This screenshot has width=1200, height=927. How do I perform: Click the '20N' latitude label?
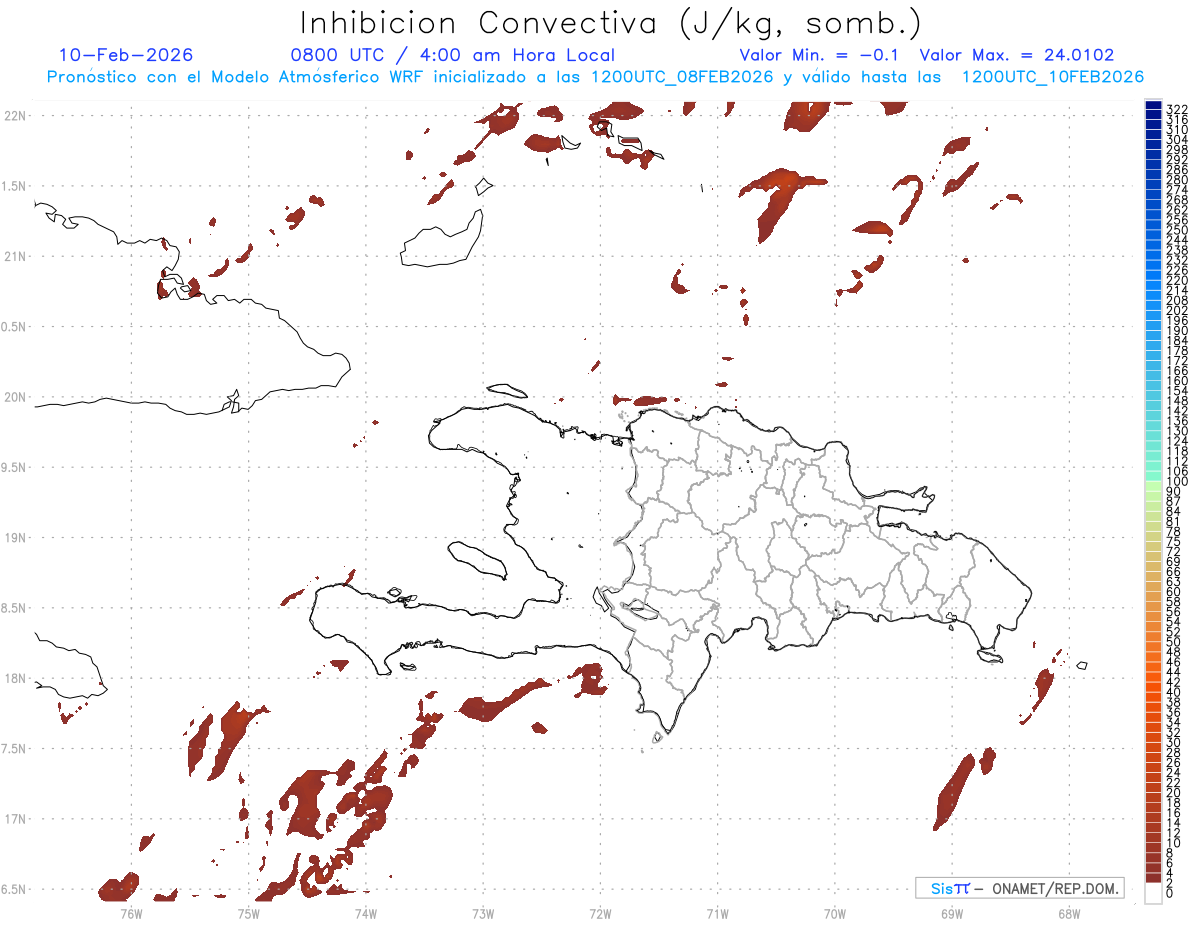pyautogui.click(x=15, y=397)
